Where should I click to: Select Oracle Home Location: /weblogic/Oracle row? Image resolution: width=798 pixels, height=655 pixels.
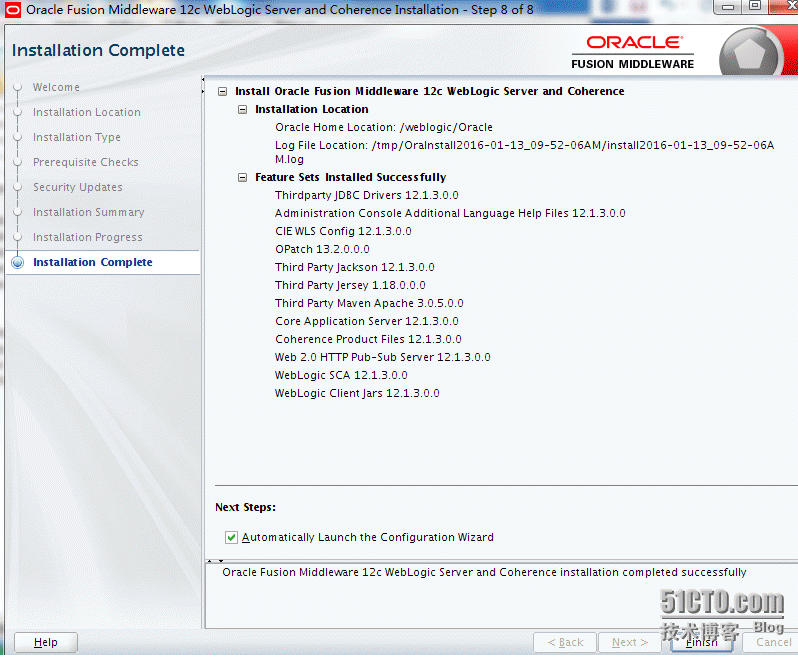coord(384,127)
